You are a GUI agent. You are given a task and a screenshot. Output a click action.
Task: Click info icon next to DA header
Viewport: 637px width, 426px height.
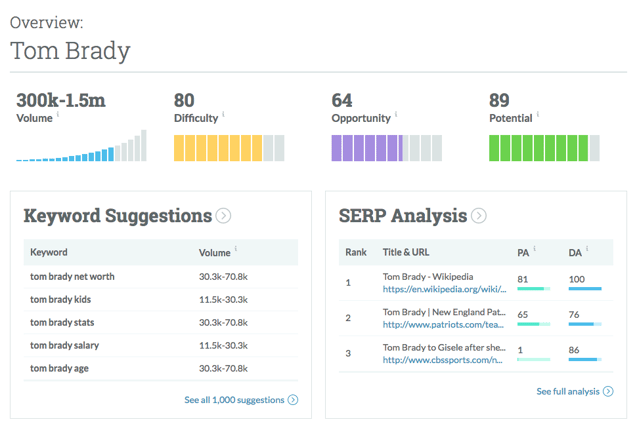coord(587,249)
